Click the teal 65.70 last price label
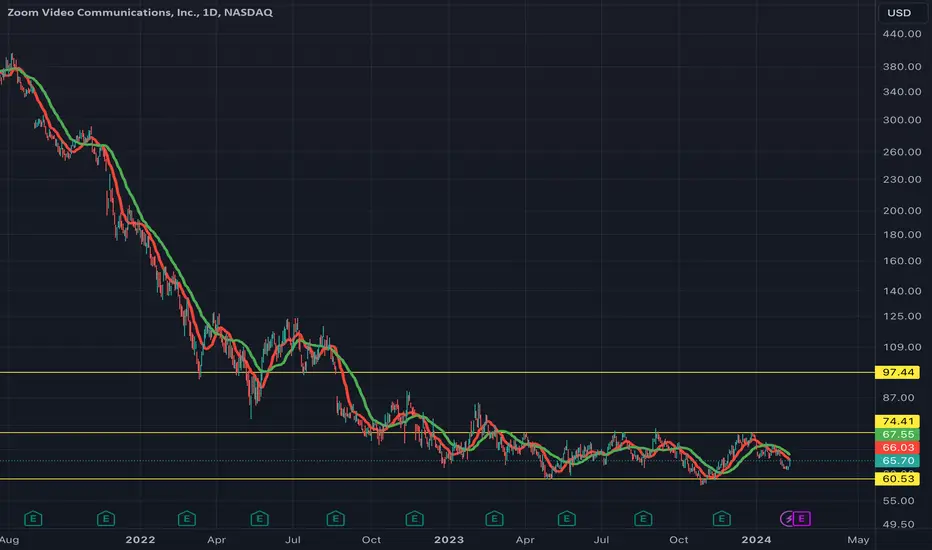 click(898, 461)
